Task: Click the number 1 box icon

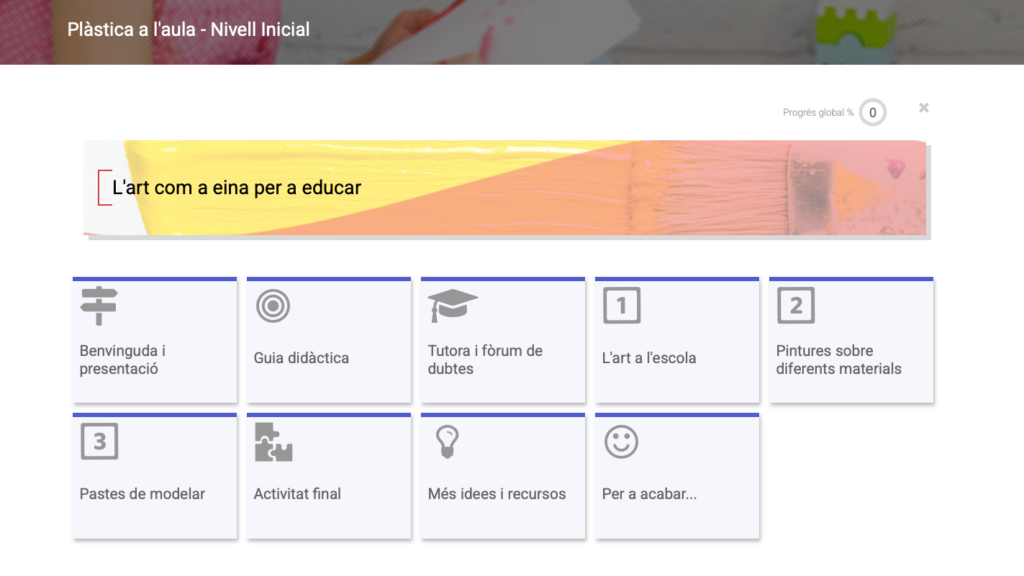Action: point(621,305)
